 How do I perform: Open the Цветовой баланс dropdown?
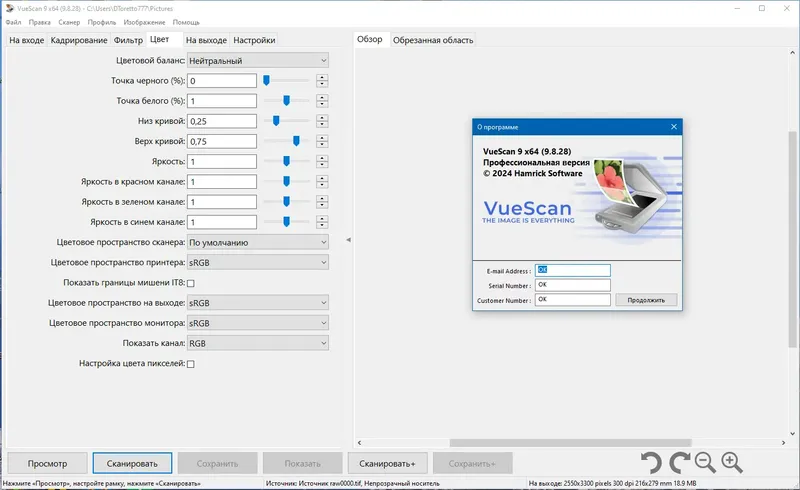click(258, 60)
